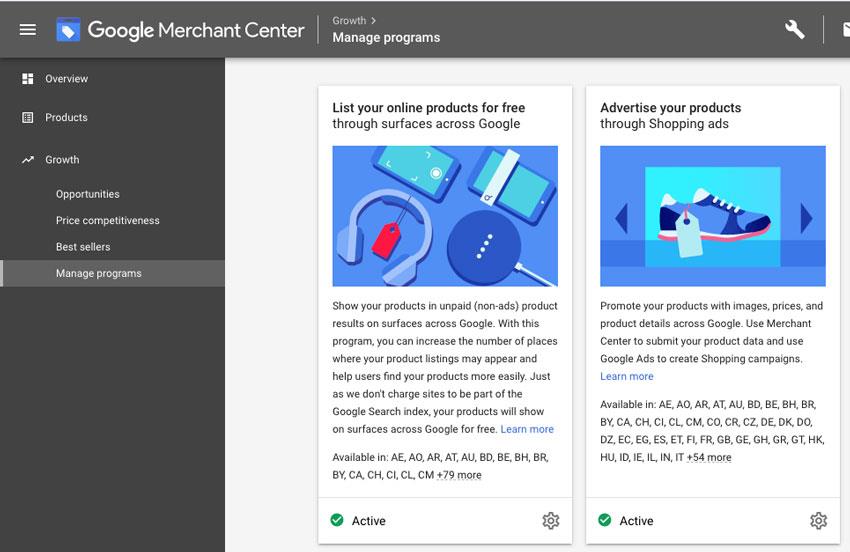Open settings gear for Shopping ads program
The width and height of the screenshot is (850, 552).
pyautogui.click(x=818, y=521)
